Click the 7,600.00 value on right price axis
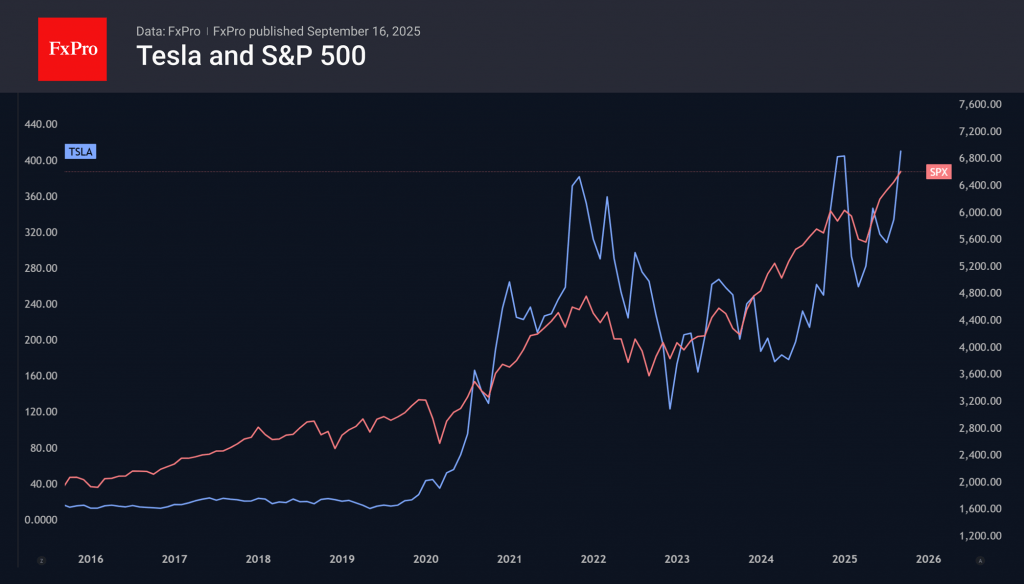Screen dimensions: 1024x584 point(979,105)
